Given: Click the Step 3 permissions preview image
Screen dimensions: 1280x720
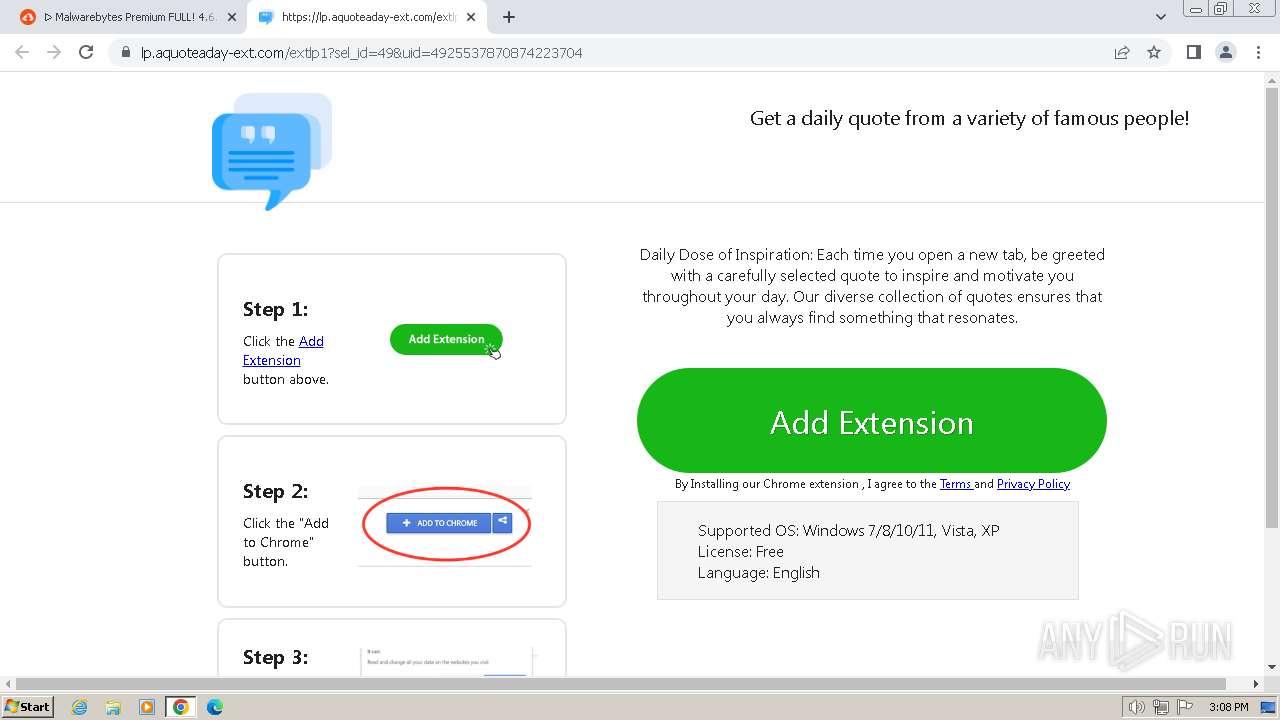Looking at the screenshot, I should [x=446, y=660].
